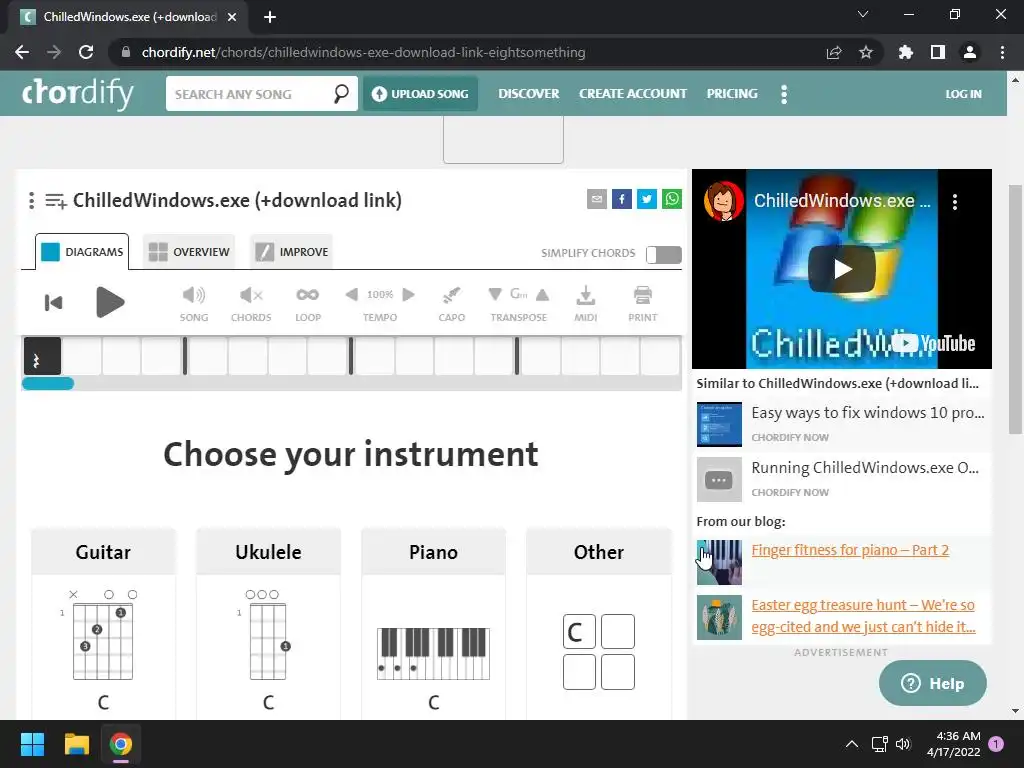Click the Discover menu item
1024x768 pixels.
pos(528,94)
